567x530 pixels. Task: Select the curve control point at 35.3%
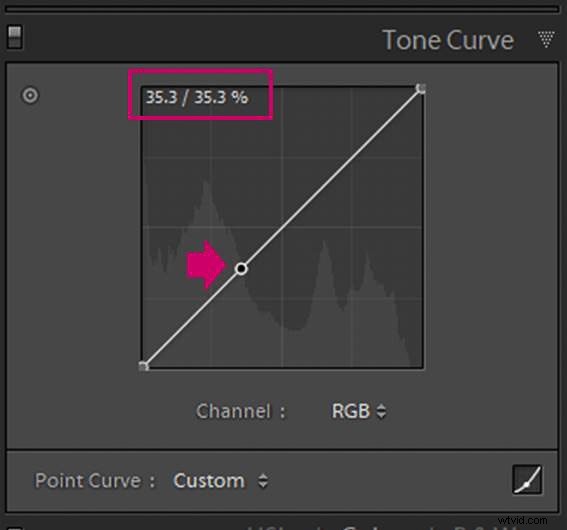[241, 269]
